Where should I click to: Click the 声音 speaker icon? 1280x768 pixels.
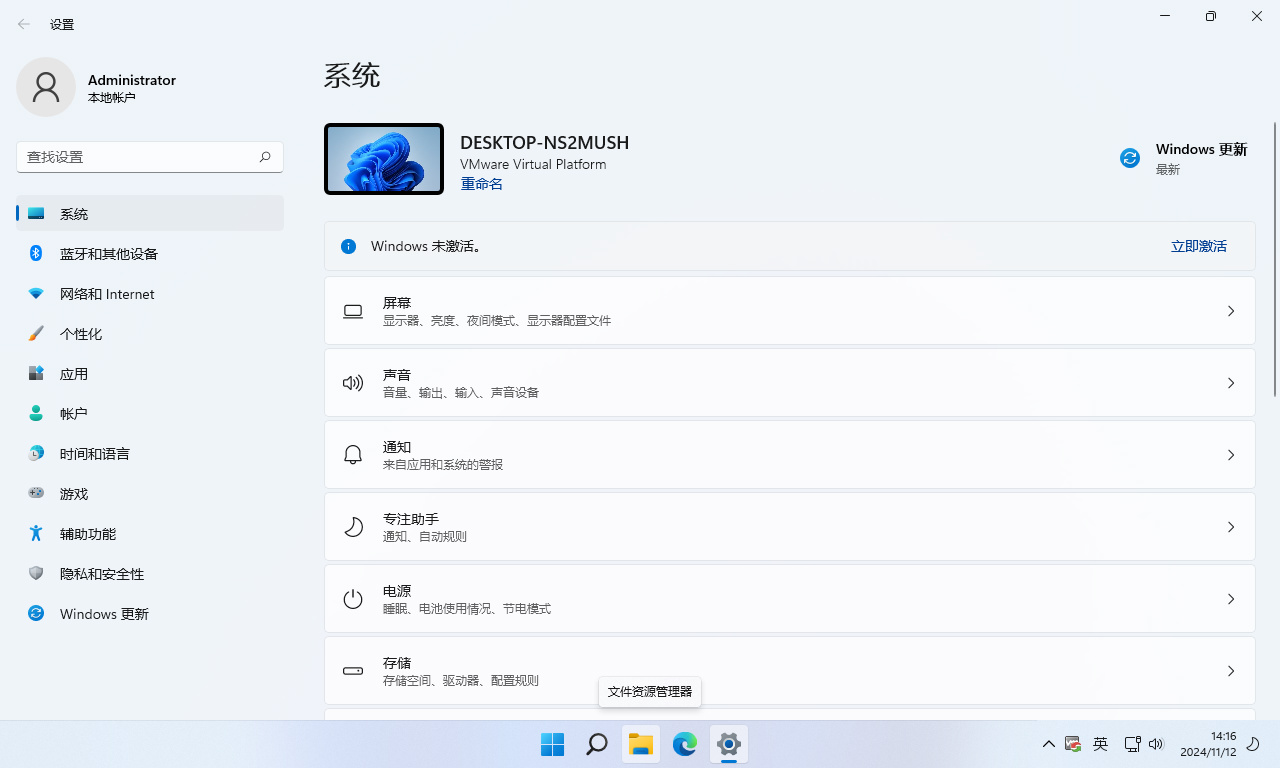(x=353, y=383)
